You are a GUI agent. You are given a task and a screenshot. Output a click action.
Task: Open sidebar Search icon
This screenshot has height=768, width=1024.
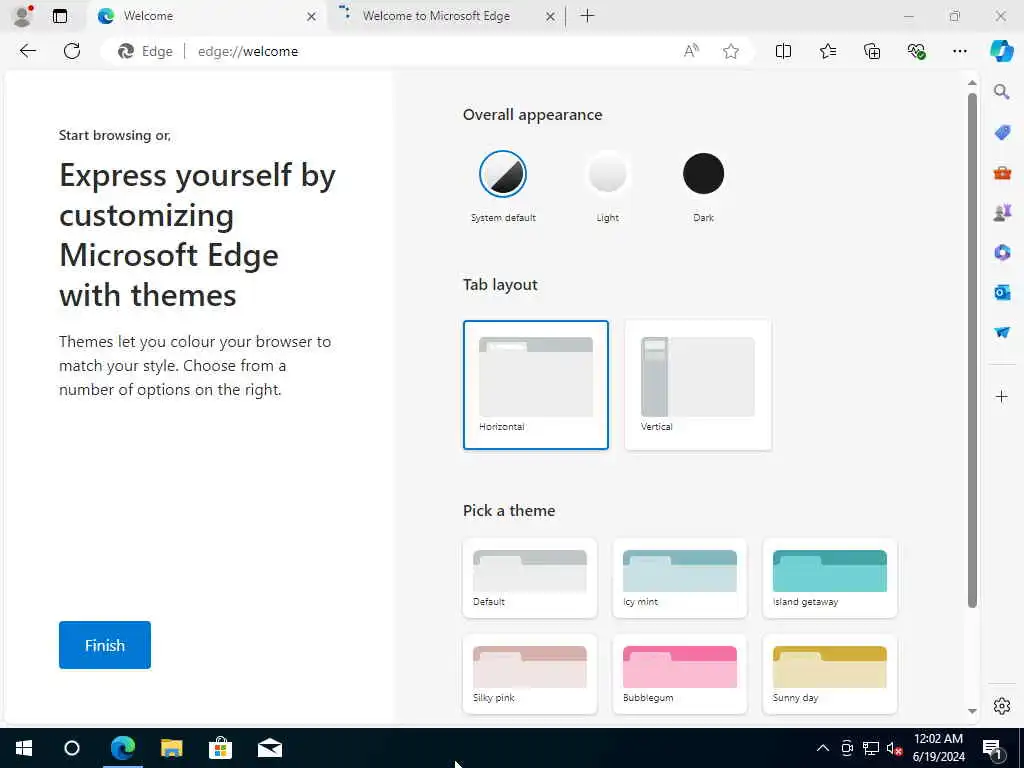coord(1002,92)
